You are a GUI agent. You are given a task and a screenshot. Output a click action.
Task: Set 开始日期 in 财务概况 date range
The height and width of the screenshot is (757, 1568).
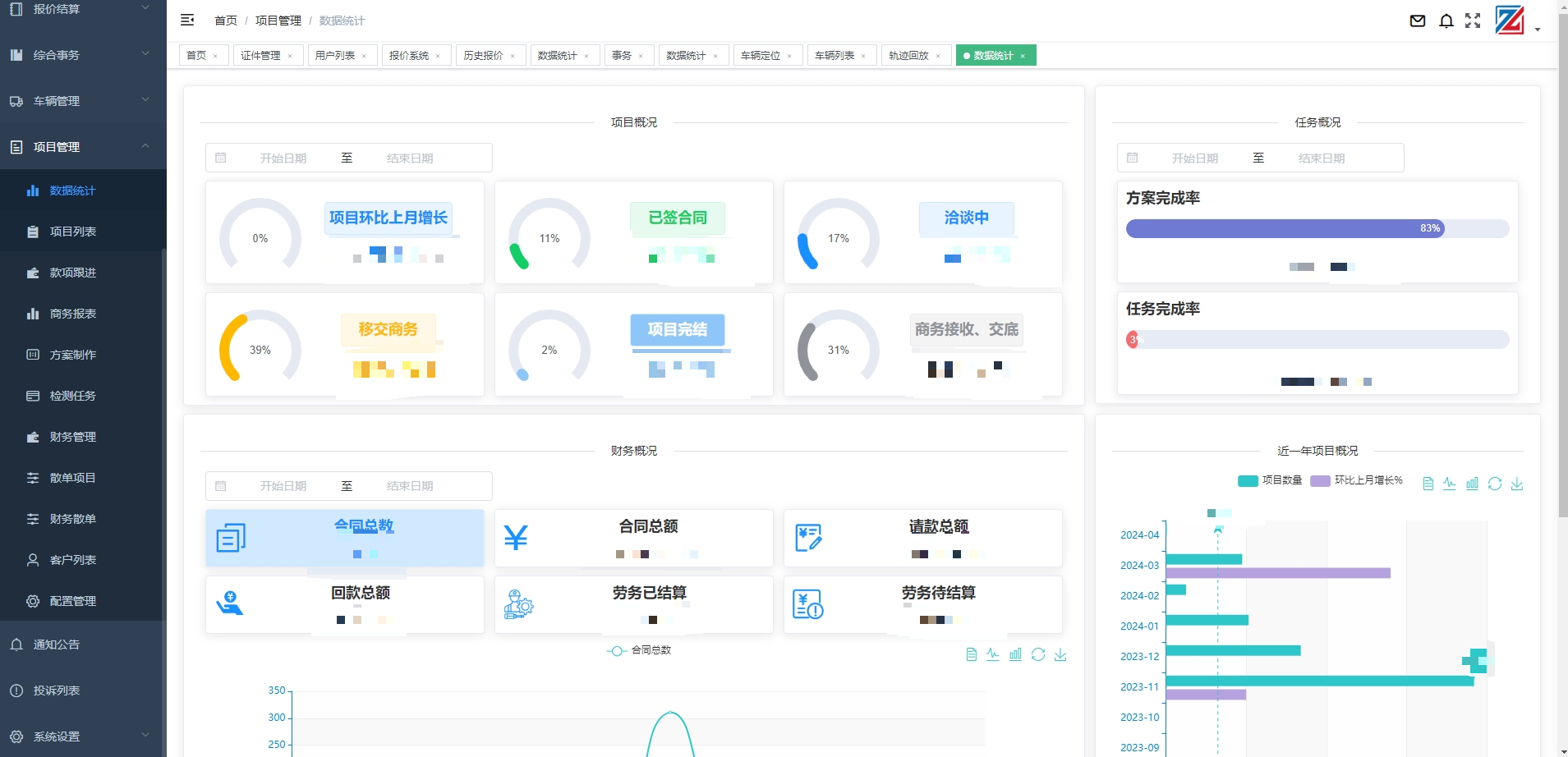283,486
